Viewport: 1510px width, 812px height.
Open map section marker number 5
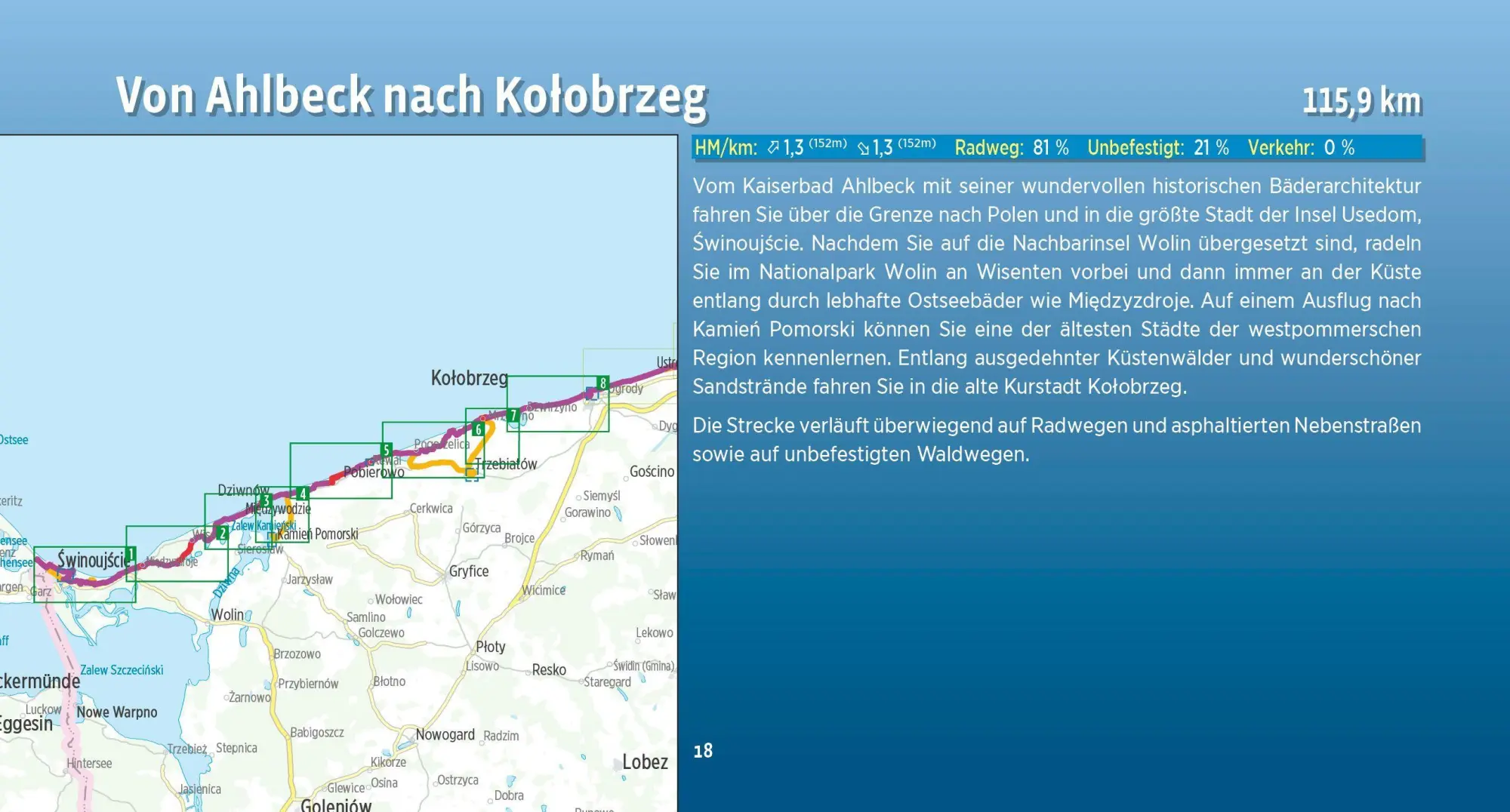coord(387,451)
